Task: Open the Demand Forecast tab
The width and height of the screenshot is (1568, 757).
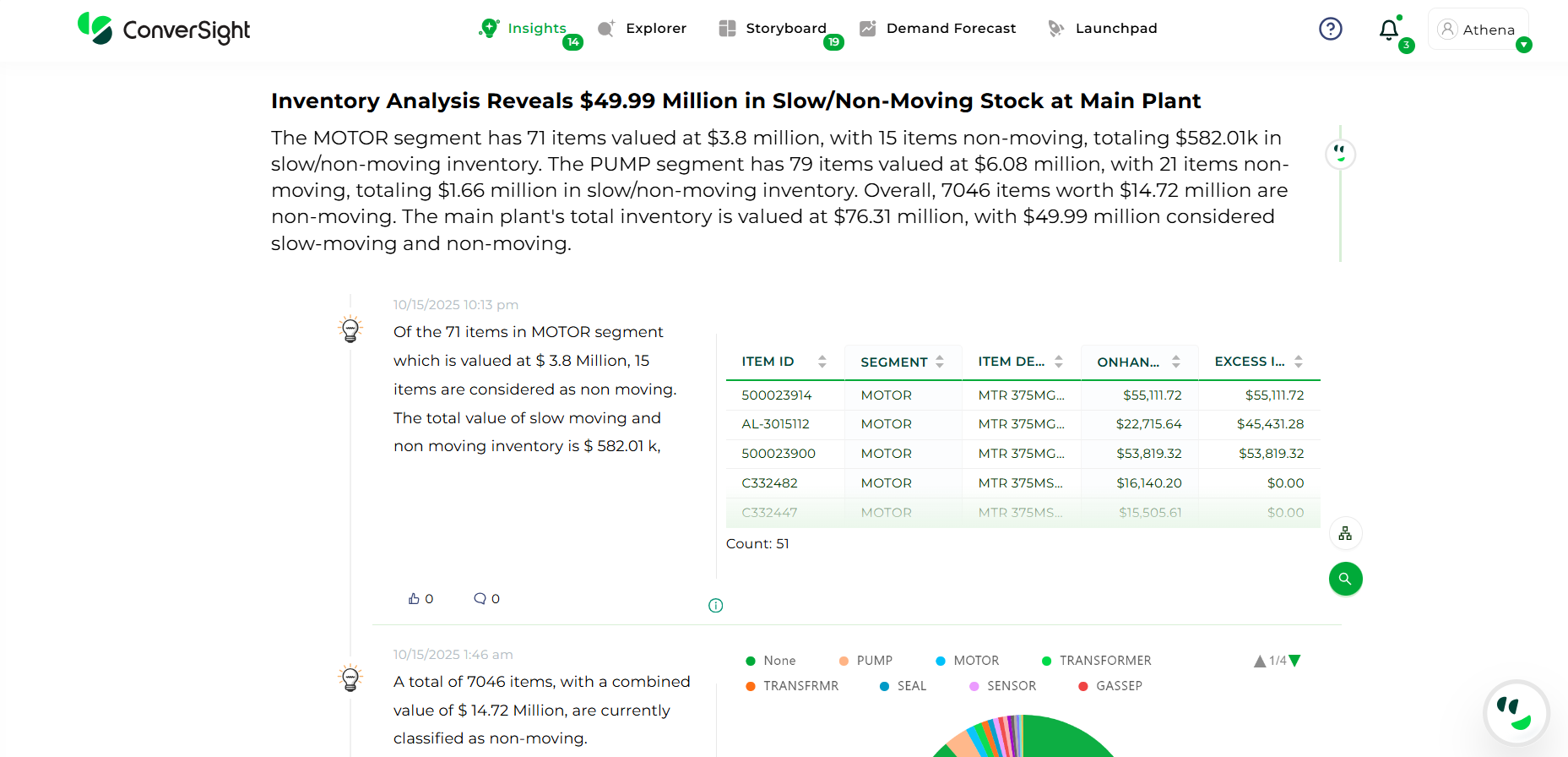Action: click(937, 29)
